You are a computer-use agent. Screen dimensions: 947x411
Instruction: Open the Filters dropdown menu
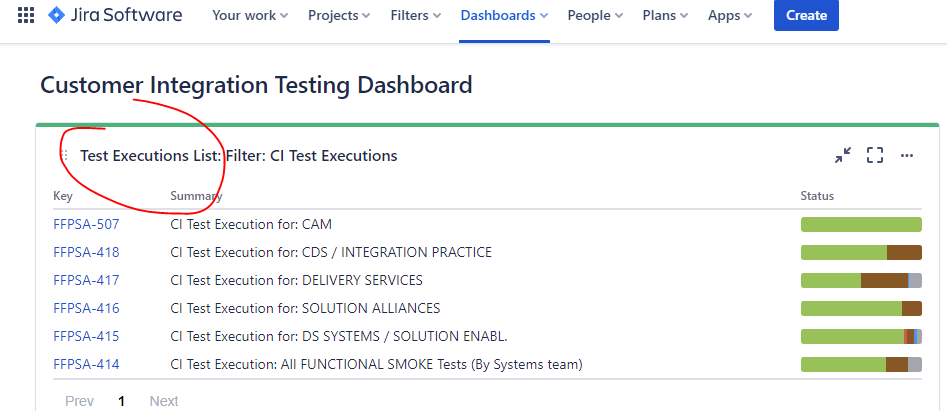point(418,15)
